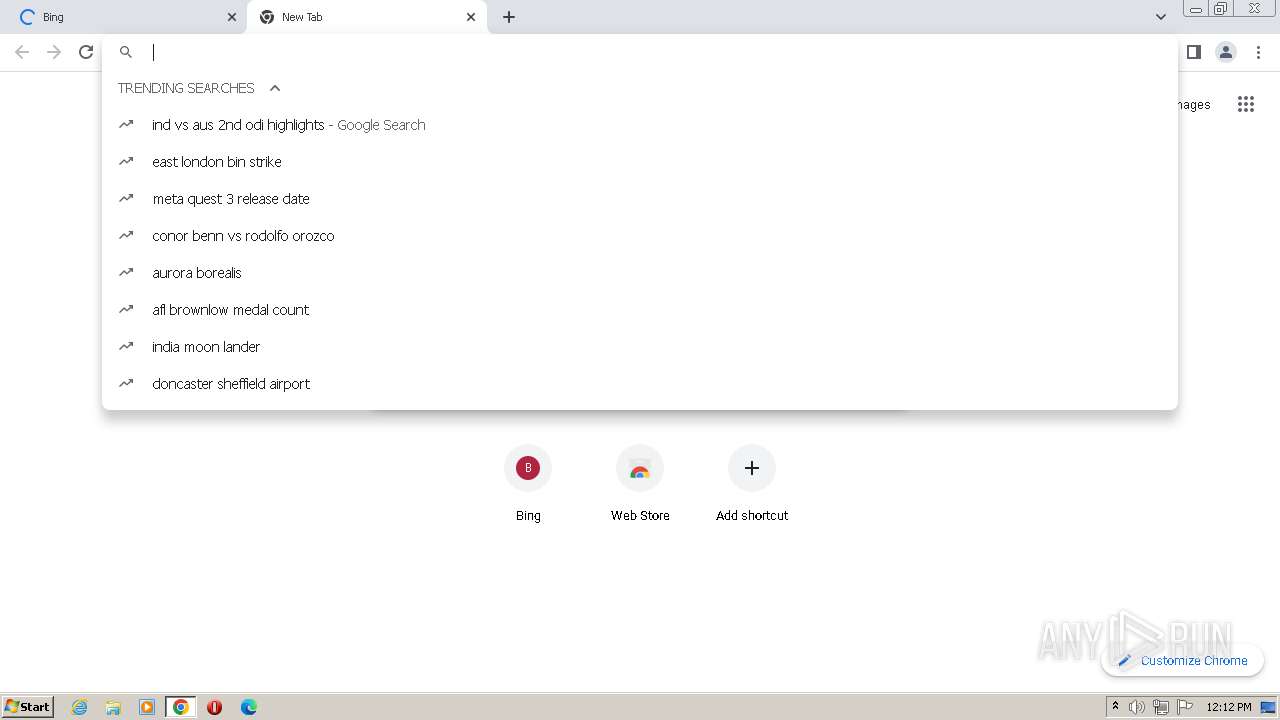Select 'ind vs aus 2nd odi highlights' suggestion
This screenshot has height=720, width=1280.
point(640,125)
